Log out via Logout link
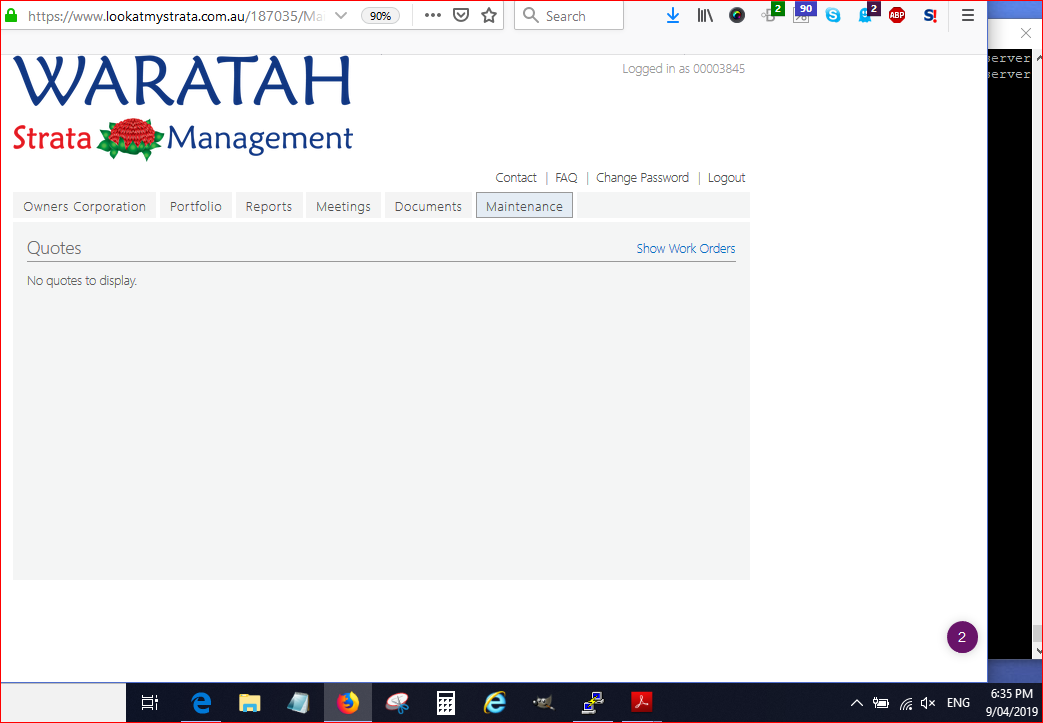This screenshot has width=1043, height=723. tap(726, 178)
